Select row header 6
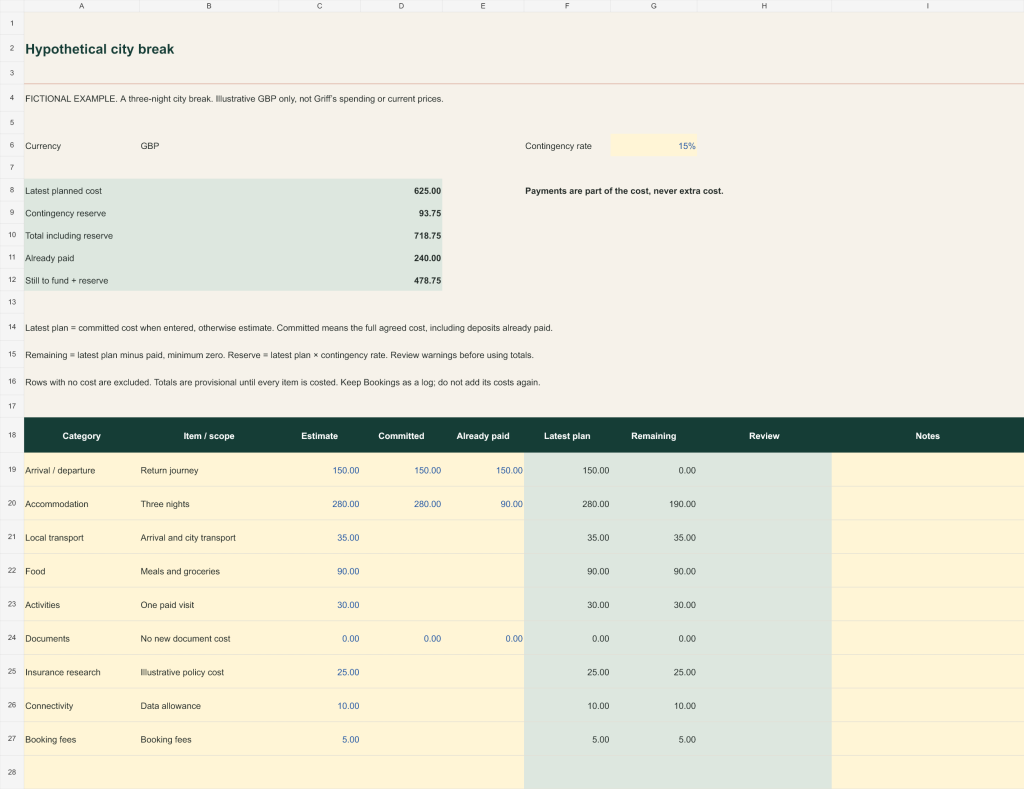Image resolution: width=1024 pixels, height=789 pixels. click(x=12, y=145)
